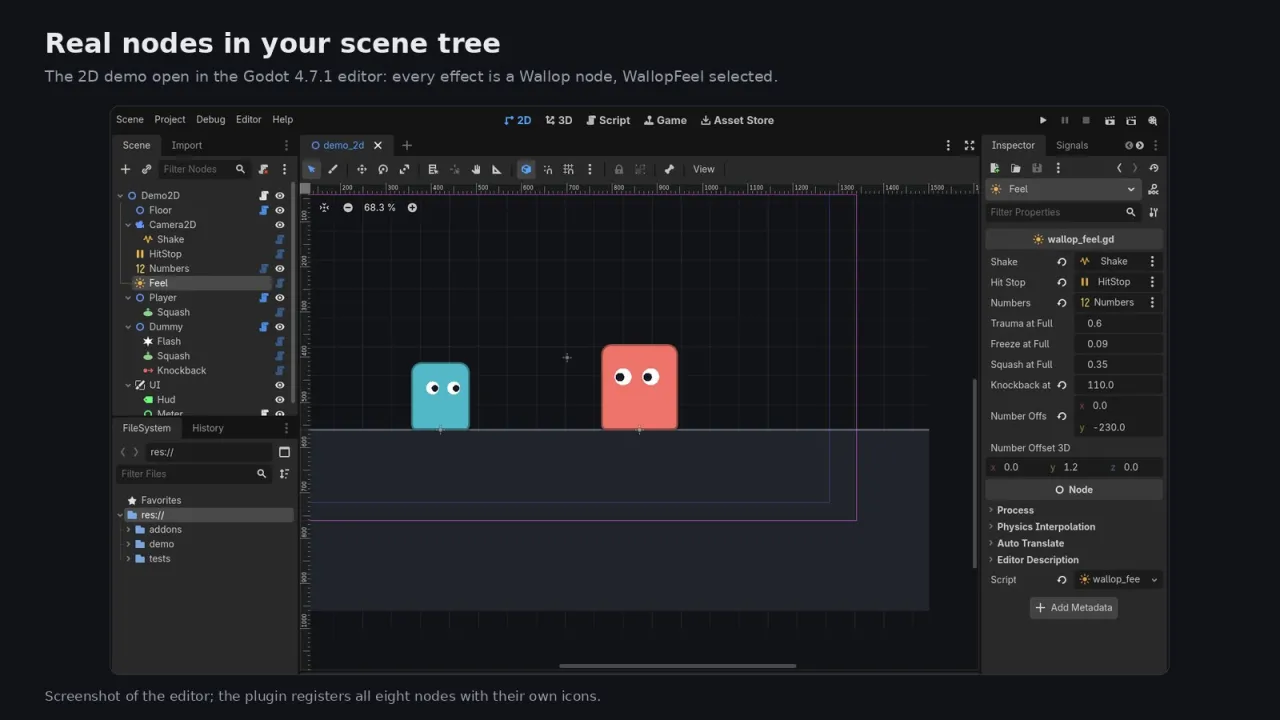The height and width of the screenshot is (720, 1280).
Task: Click the center view icon beside zoom
Action: [324, 208]
